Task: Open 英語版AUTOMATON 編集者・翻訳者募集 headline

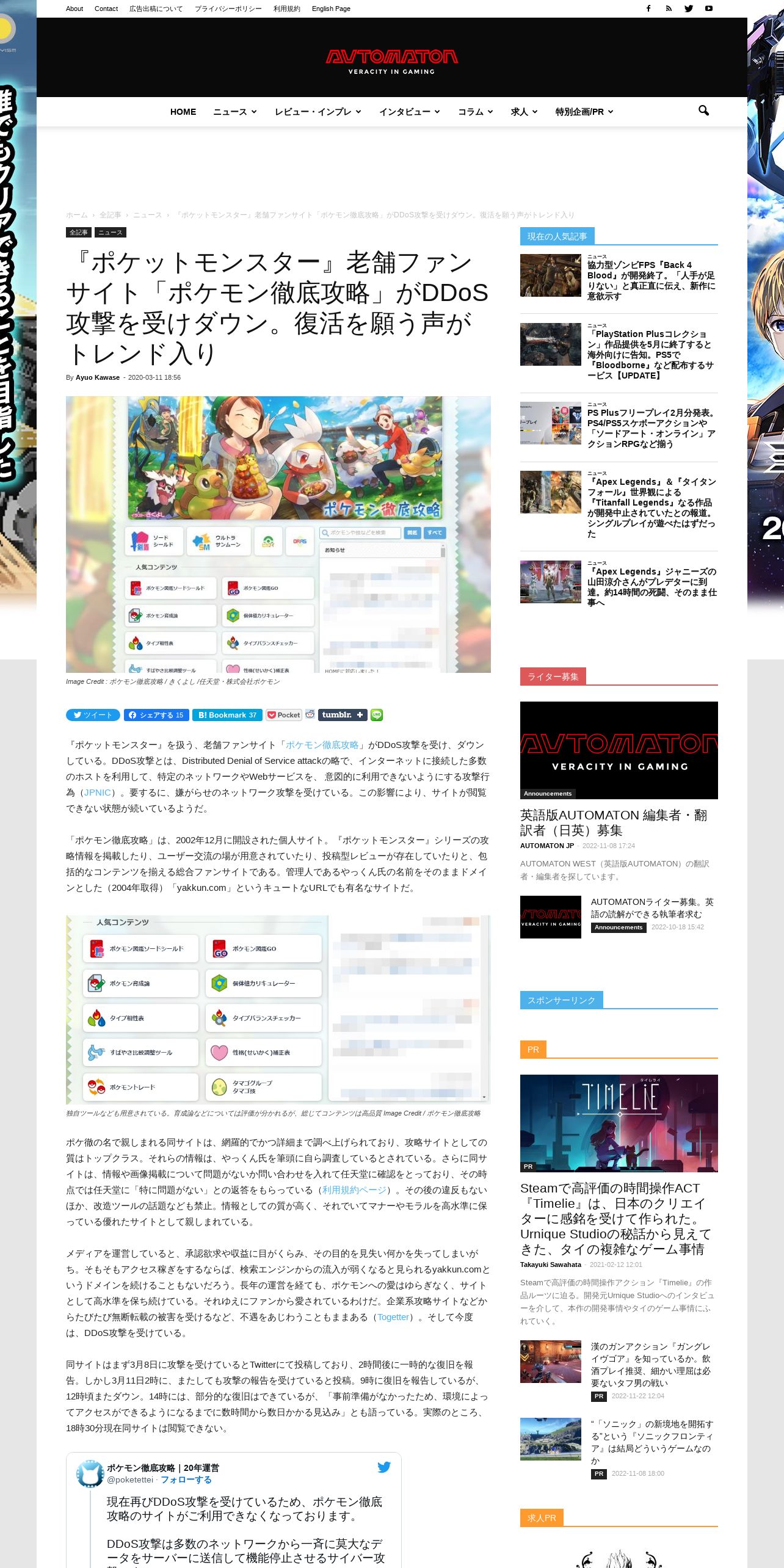Action: [x=614, y=822]
